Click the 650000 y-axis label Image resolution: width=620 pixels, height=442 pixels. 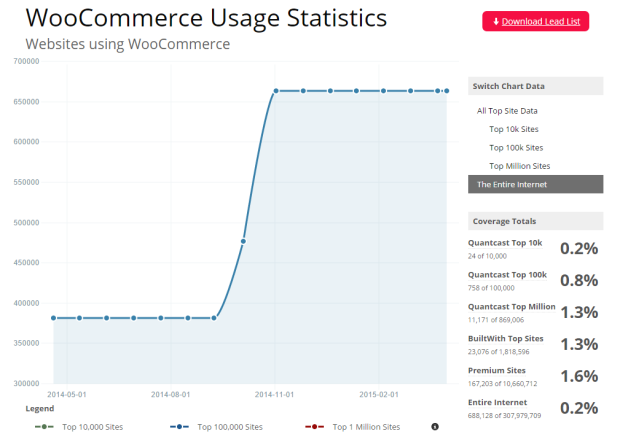click(26, 102)
